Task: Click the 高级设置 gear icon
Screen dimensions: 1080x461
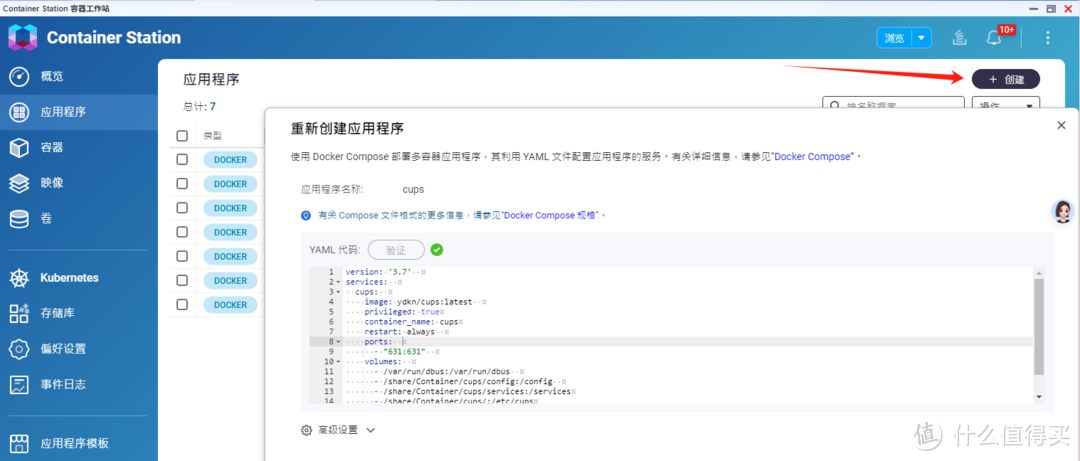Action: click(307, 430)
